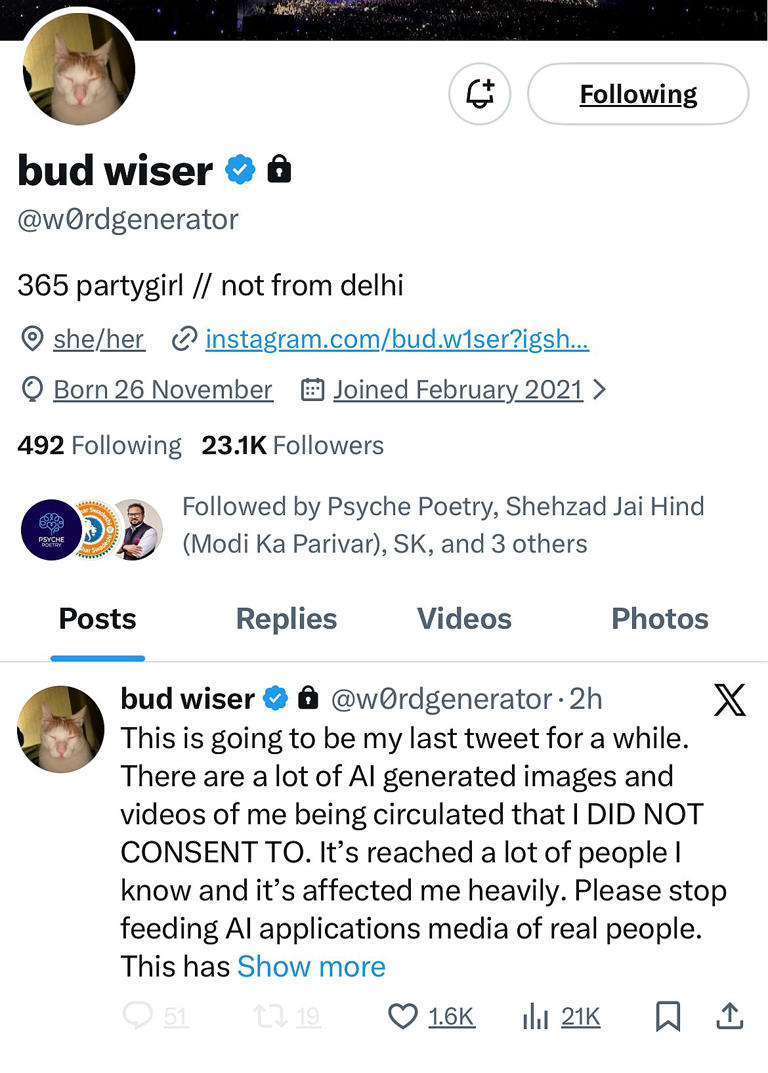Share the tweet via share icon
The image size is (768, 1073).
(731, 1017)
